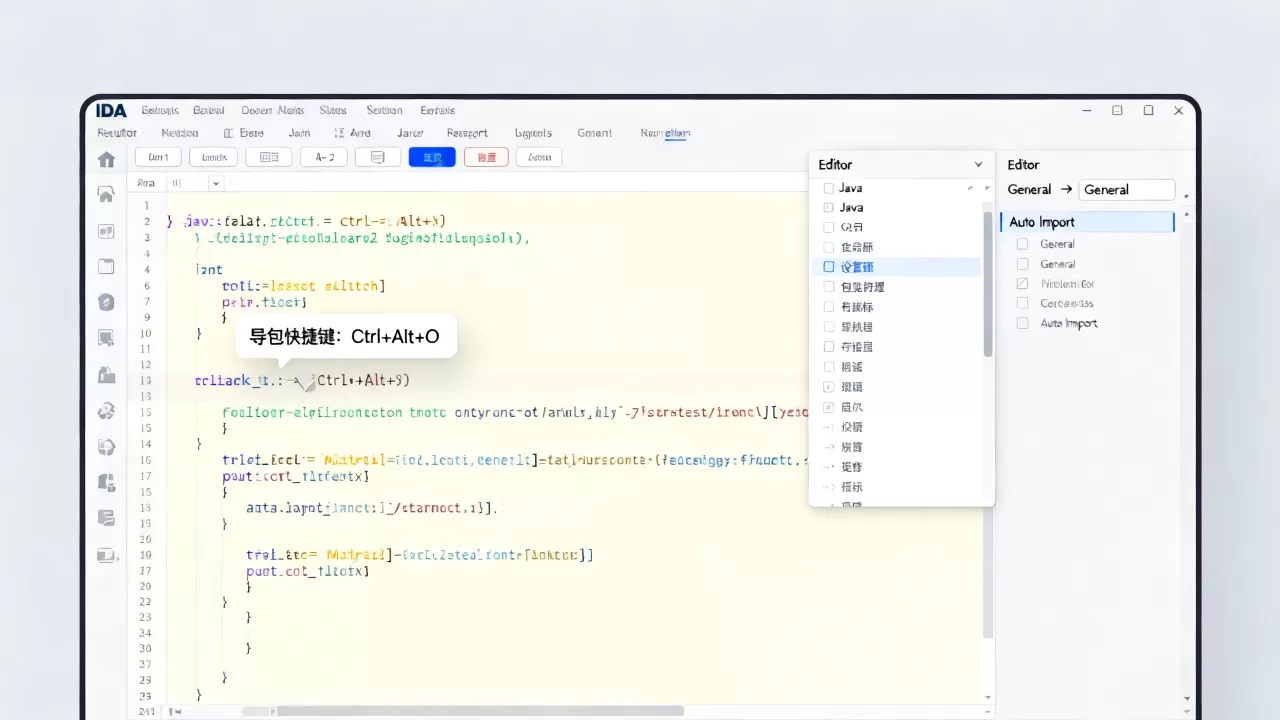Click scroll-down arrow of right settings panel
This screenshot has width=1280, height=720.
1187,699
